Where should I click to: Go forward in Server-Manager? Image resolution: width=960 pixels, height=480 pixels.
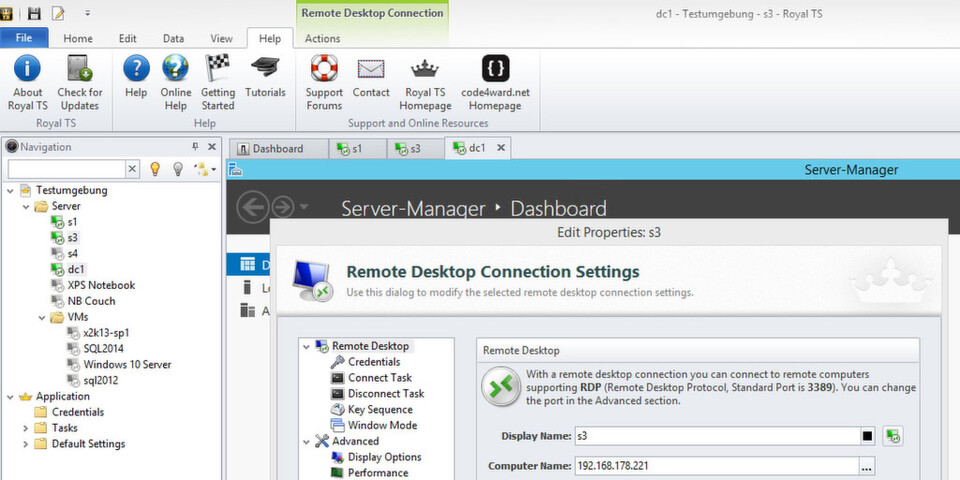click(x=282, y=207)
